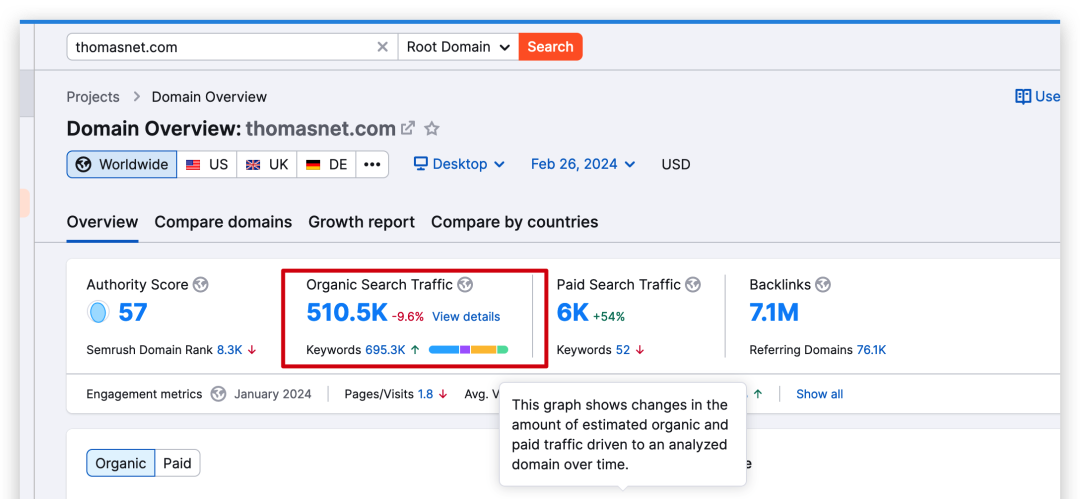1080x499 pixels.
Task: Open the Root Domain dropdown
Action: pos(458,47)
